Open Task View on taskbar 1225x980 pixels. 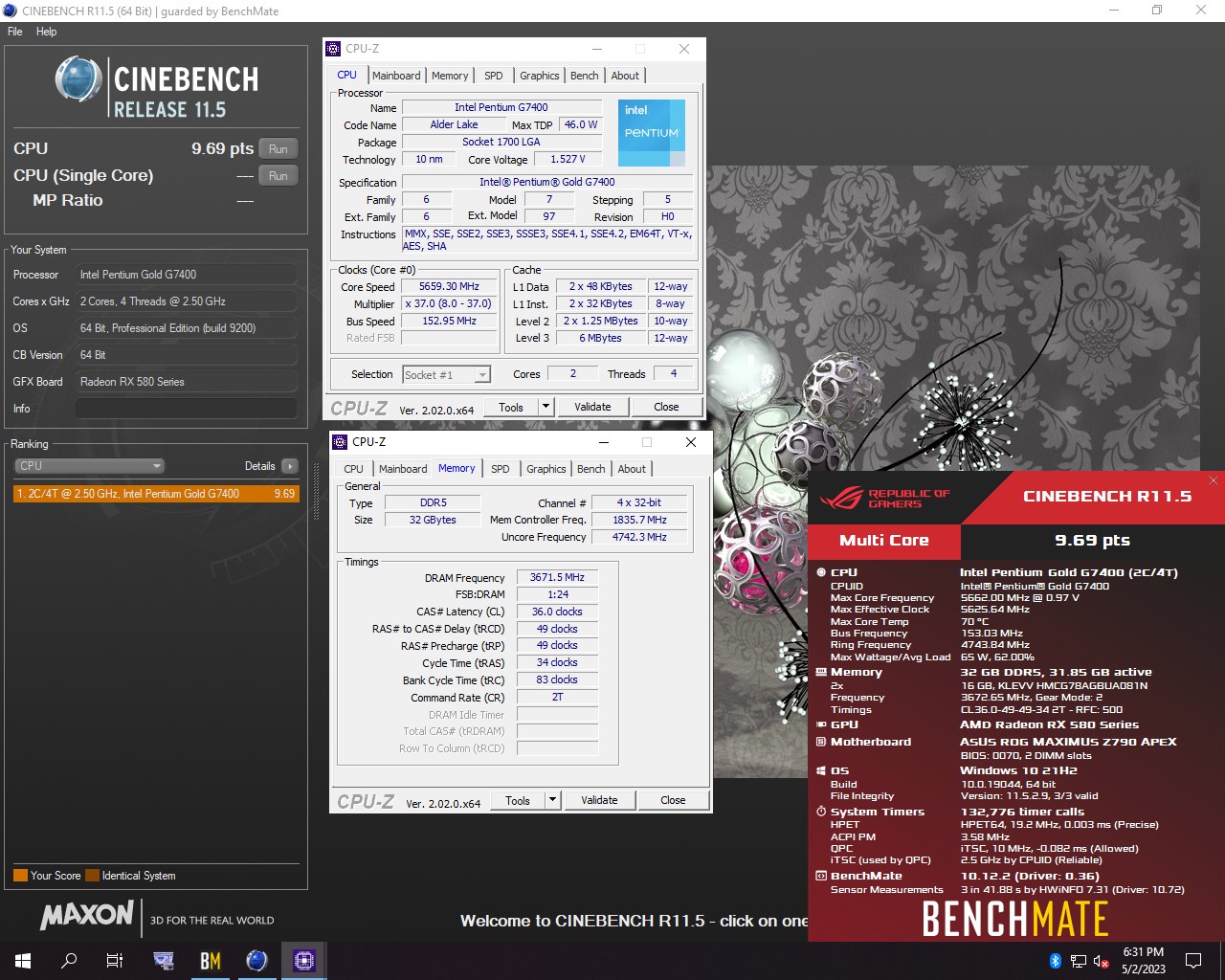[x=115, y=960]
